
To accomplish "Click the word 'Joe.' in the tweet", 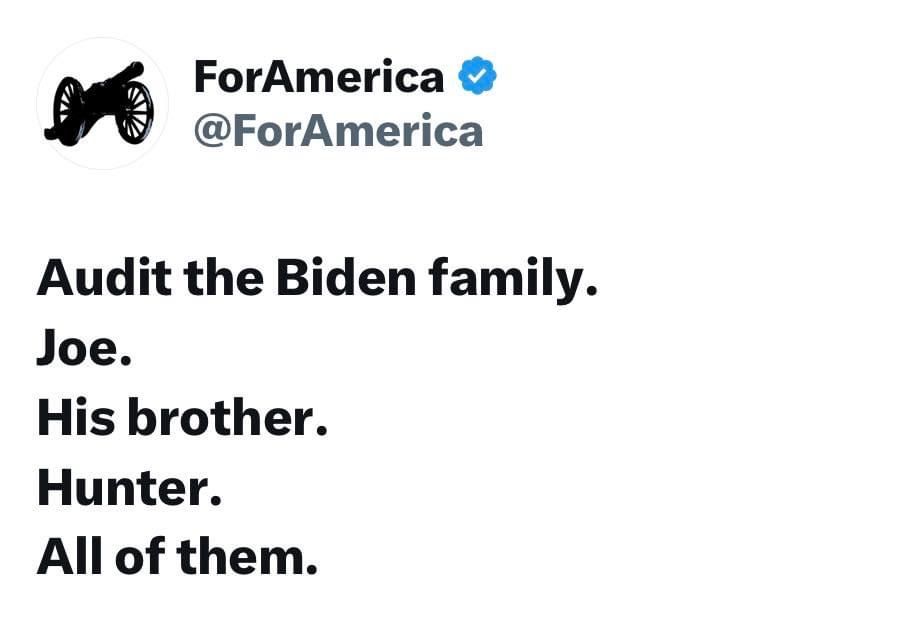I will [84, 347].
